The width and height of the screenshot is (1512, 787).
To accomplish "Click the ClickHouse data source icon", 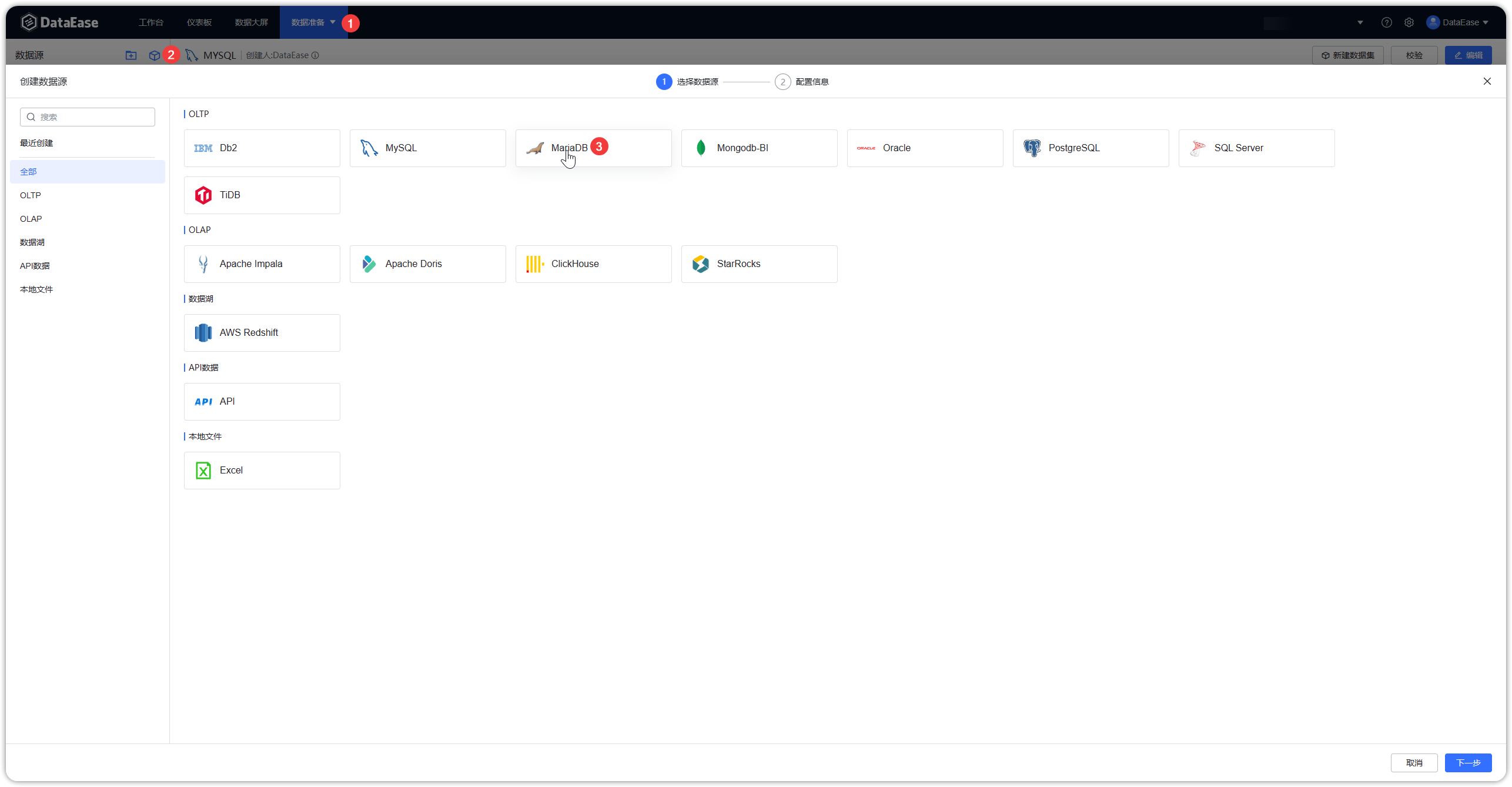I will tap(534, 264).
